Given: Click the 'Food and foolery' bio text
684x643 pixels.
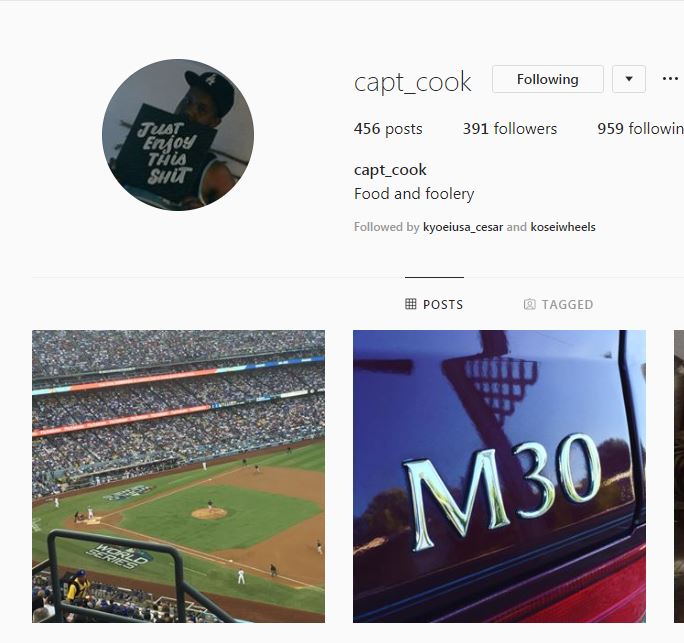Looking at the screenshot, I should (x=414, y=194).
